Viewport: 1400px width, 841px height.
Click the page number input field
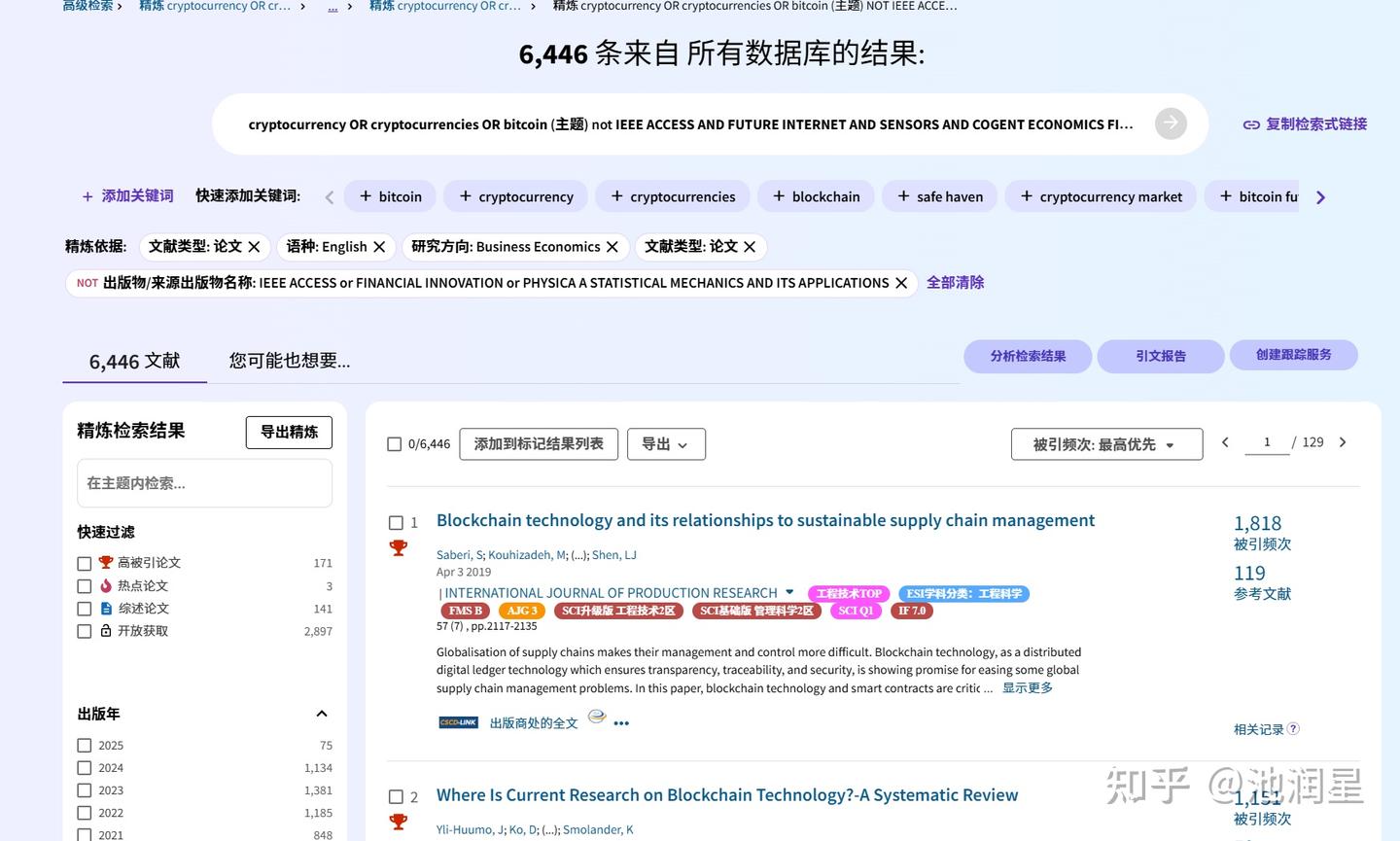point(1267,441)
